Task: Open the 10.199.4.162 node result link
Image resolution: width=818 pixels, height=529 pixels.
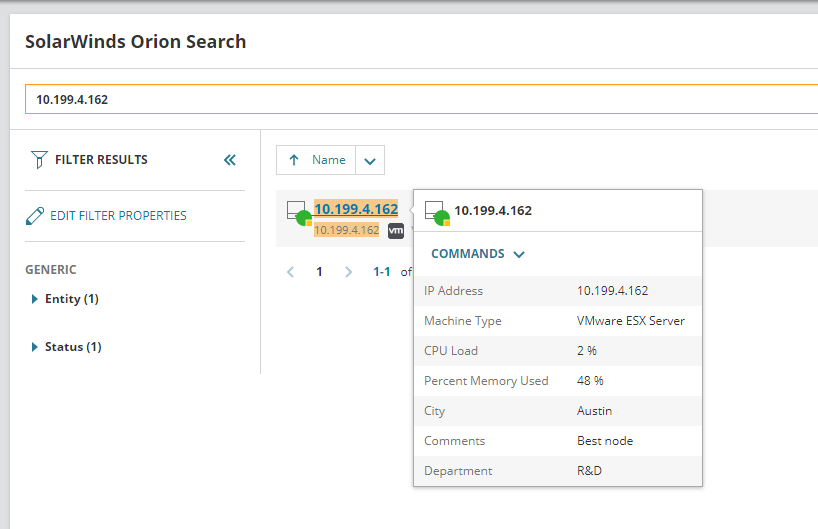Action: point(356,209)
